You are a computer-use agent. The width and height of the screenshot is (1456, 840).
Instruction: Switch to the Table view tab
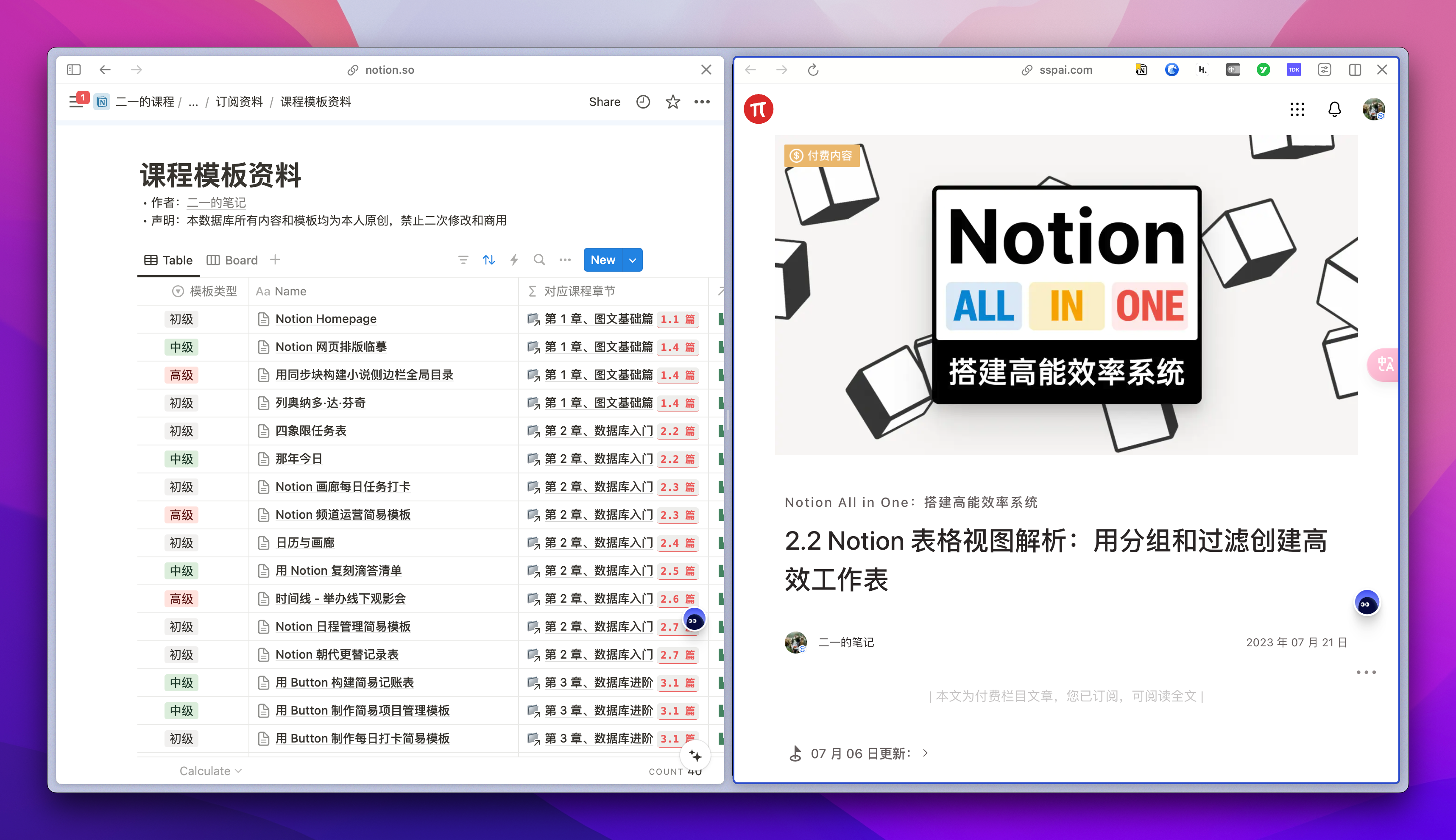[168, 260]
